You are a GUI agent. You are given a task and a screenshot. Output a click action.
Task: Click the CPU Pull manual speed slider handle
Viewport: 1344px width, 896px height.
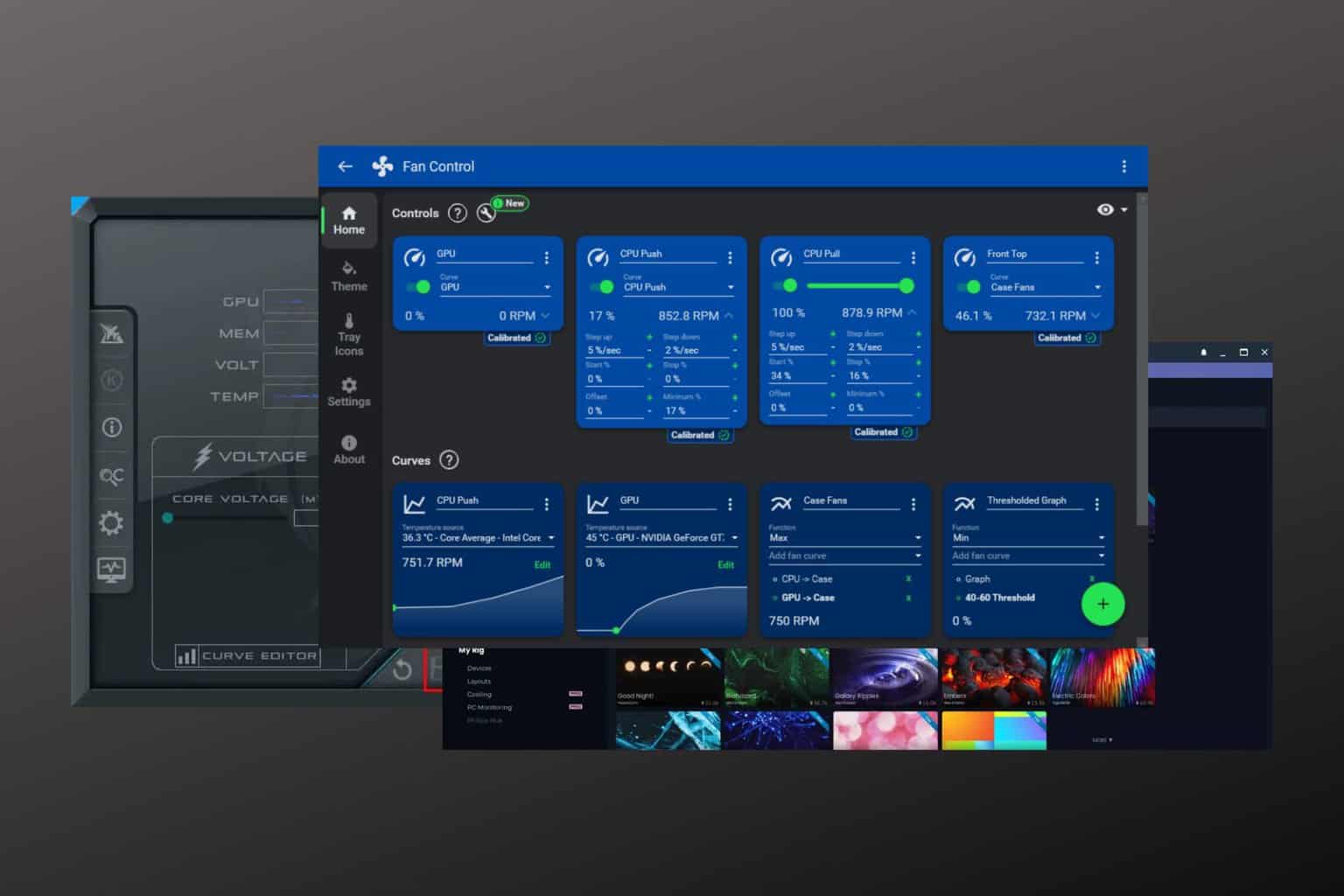click(906, 285)
